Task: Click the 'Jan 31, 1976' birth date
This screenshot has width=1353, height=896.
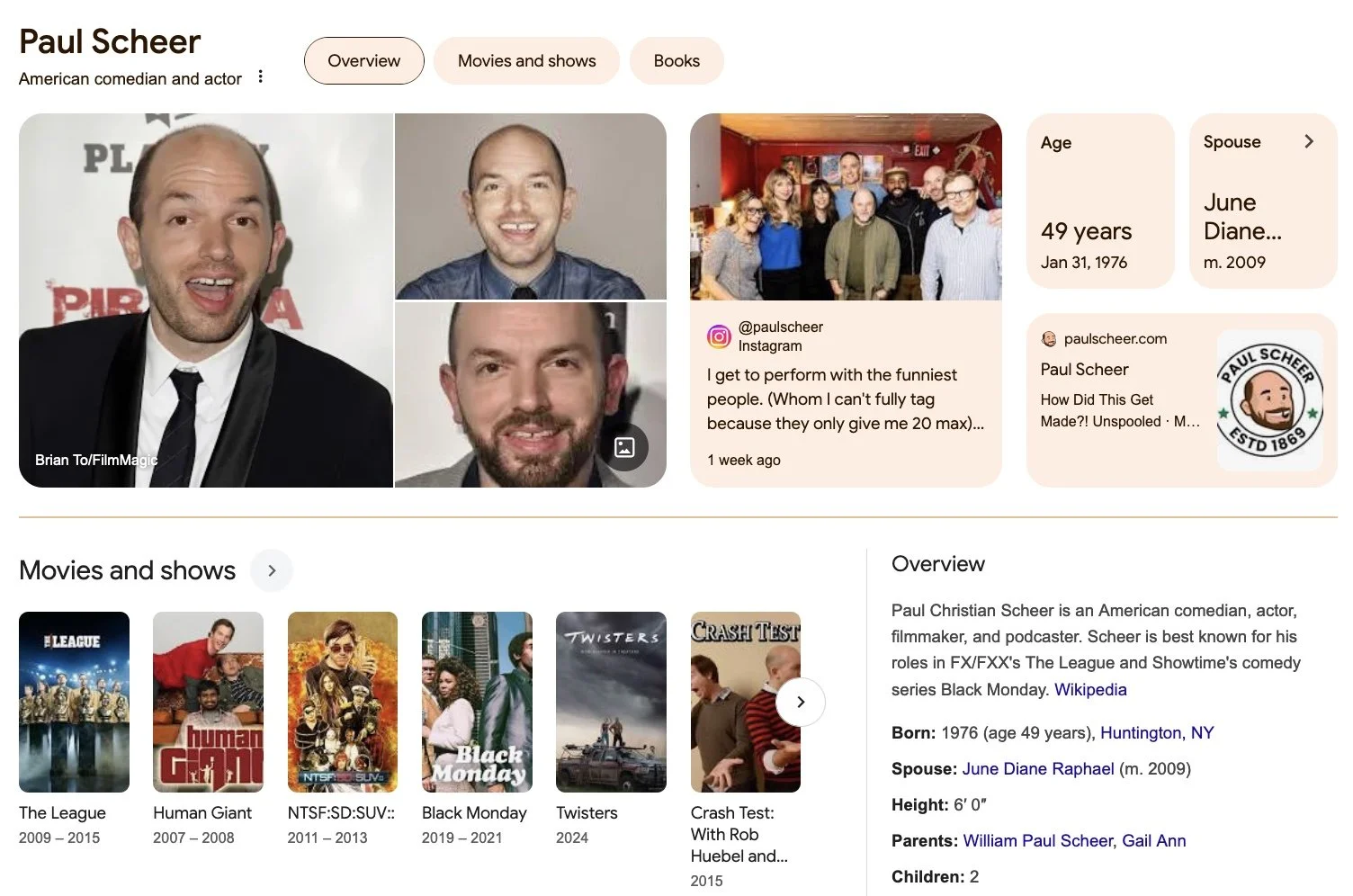Action: (1084, 262)
